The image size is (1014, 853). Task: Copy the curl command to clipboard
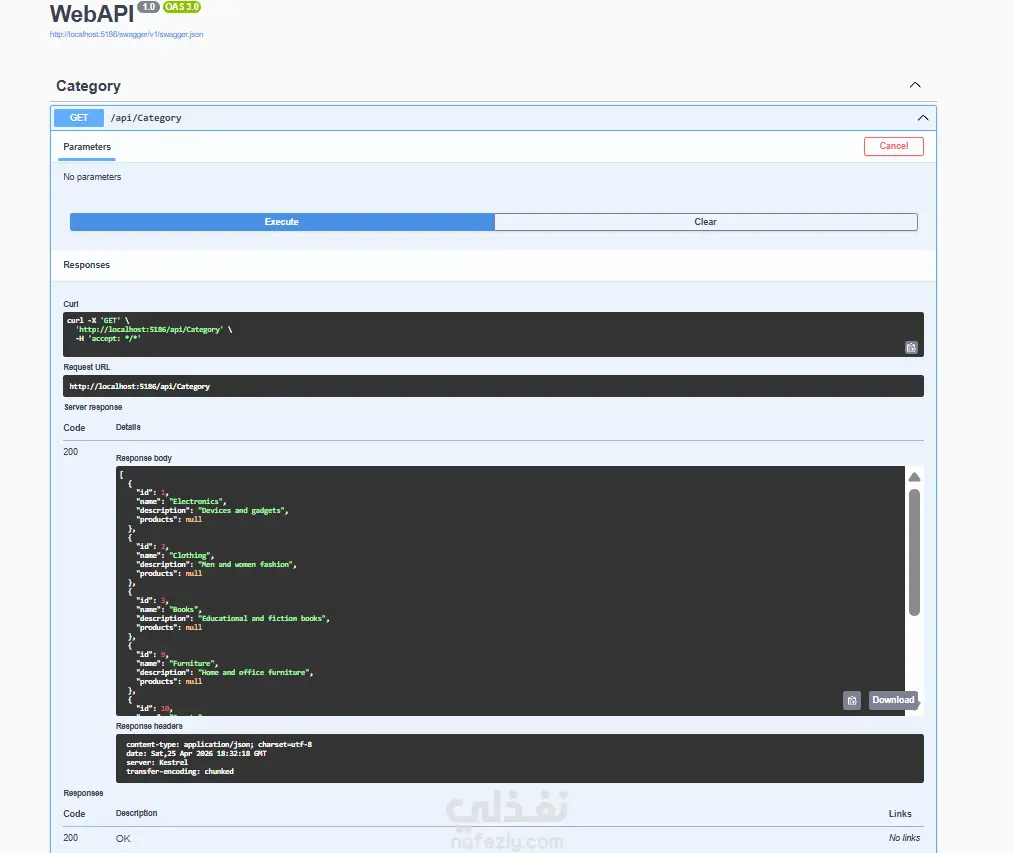911,347
